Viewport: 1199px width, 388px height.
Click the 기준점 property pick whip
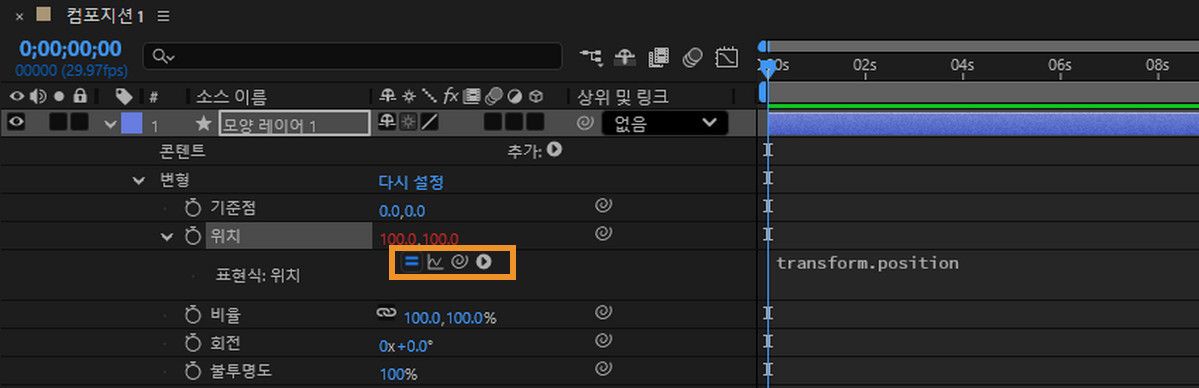[x=603, y=205]
